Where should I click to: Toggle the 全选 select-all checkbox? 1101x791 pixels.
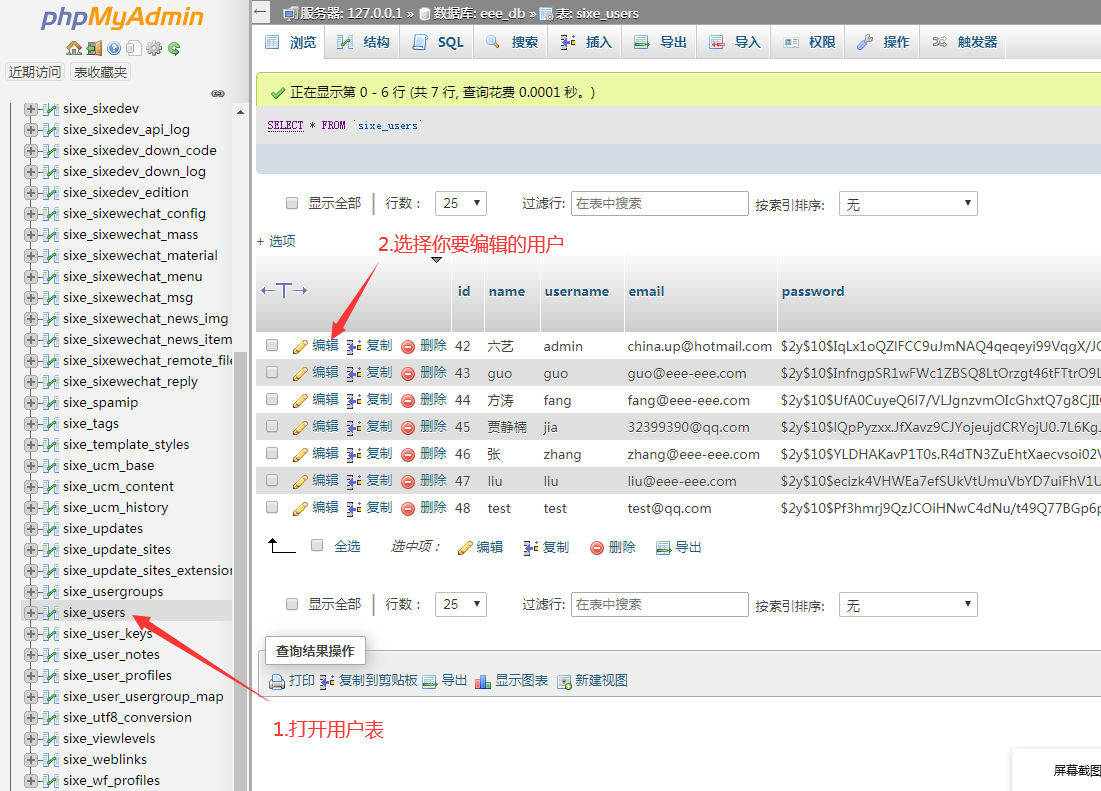(x=317, y=546)
